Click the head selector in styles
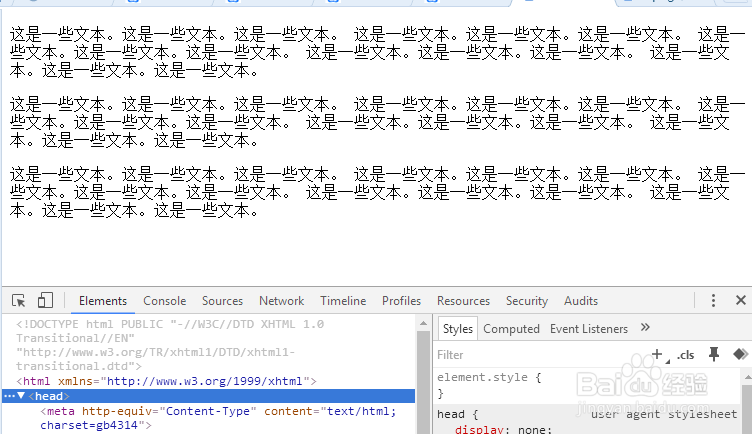This screenshot has width=752, height=434. coord(450,414)
